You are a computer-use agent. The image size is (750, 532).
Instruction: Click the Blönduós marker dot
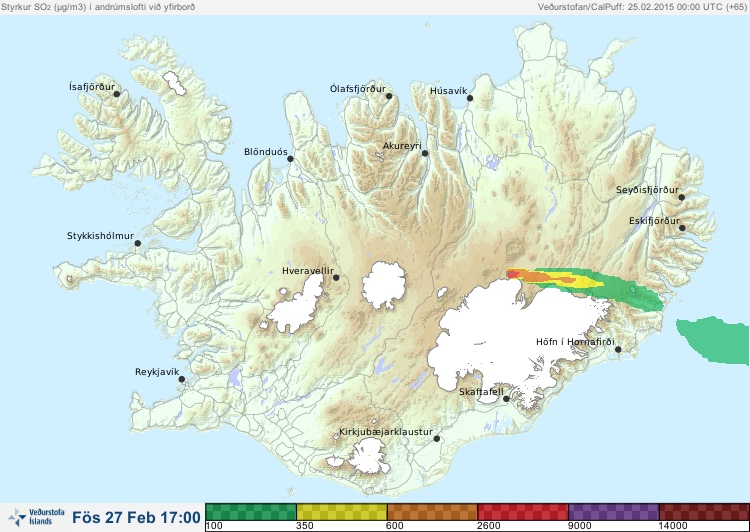click(290, 159)
